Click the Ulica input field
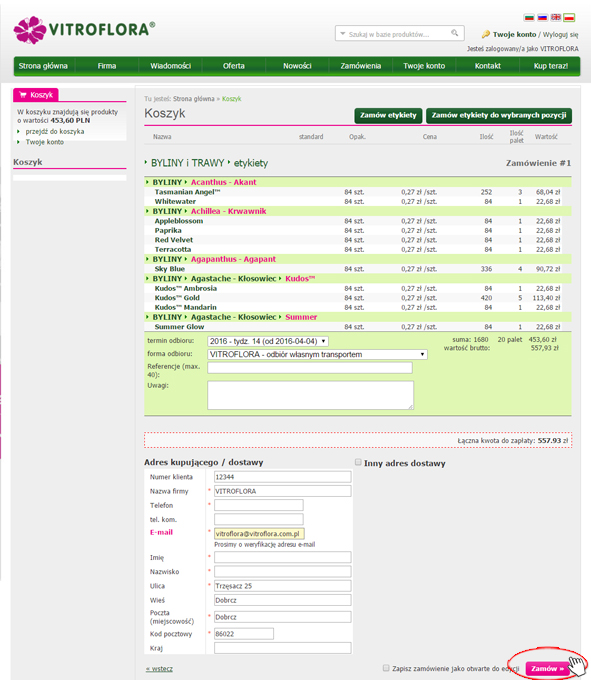The image size is (591, 680). tap(283, 586)
